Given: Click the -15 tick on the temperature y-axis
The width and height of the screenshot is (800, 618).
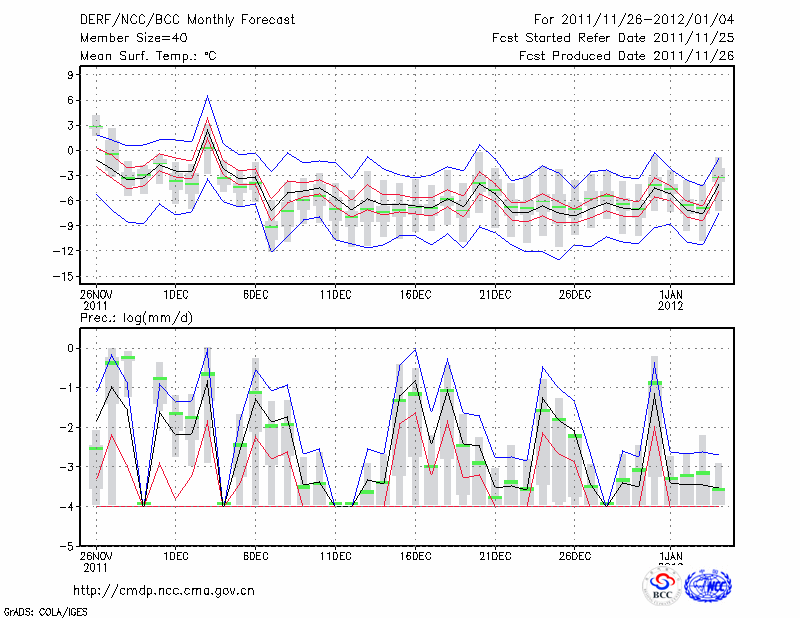Looking at the screenshot, I should tap(67, 276).
